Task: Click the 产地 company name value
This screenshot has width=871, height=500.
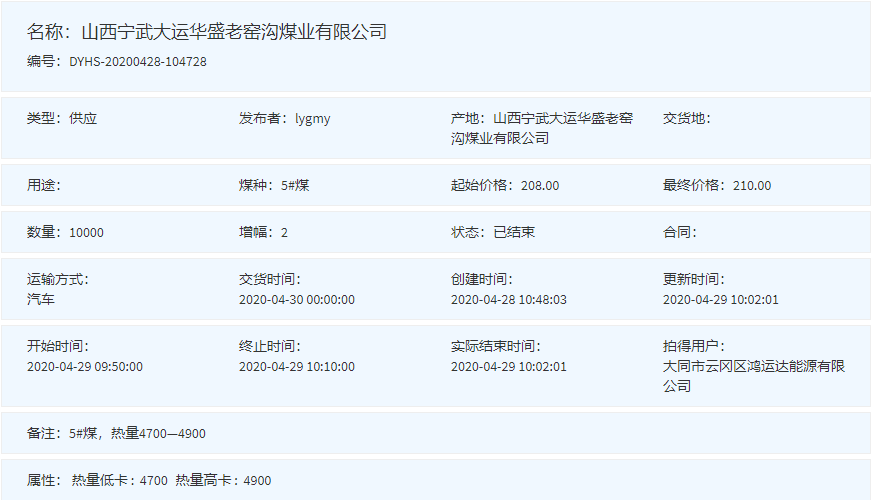Action: tap(542, 128)
